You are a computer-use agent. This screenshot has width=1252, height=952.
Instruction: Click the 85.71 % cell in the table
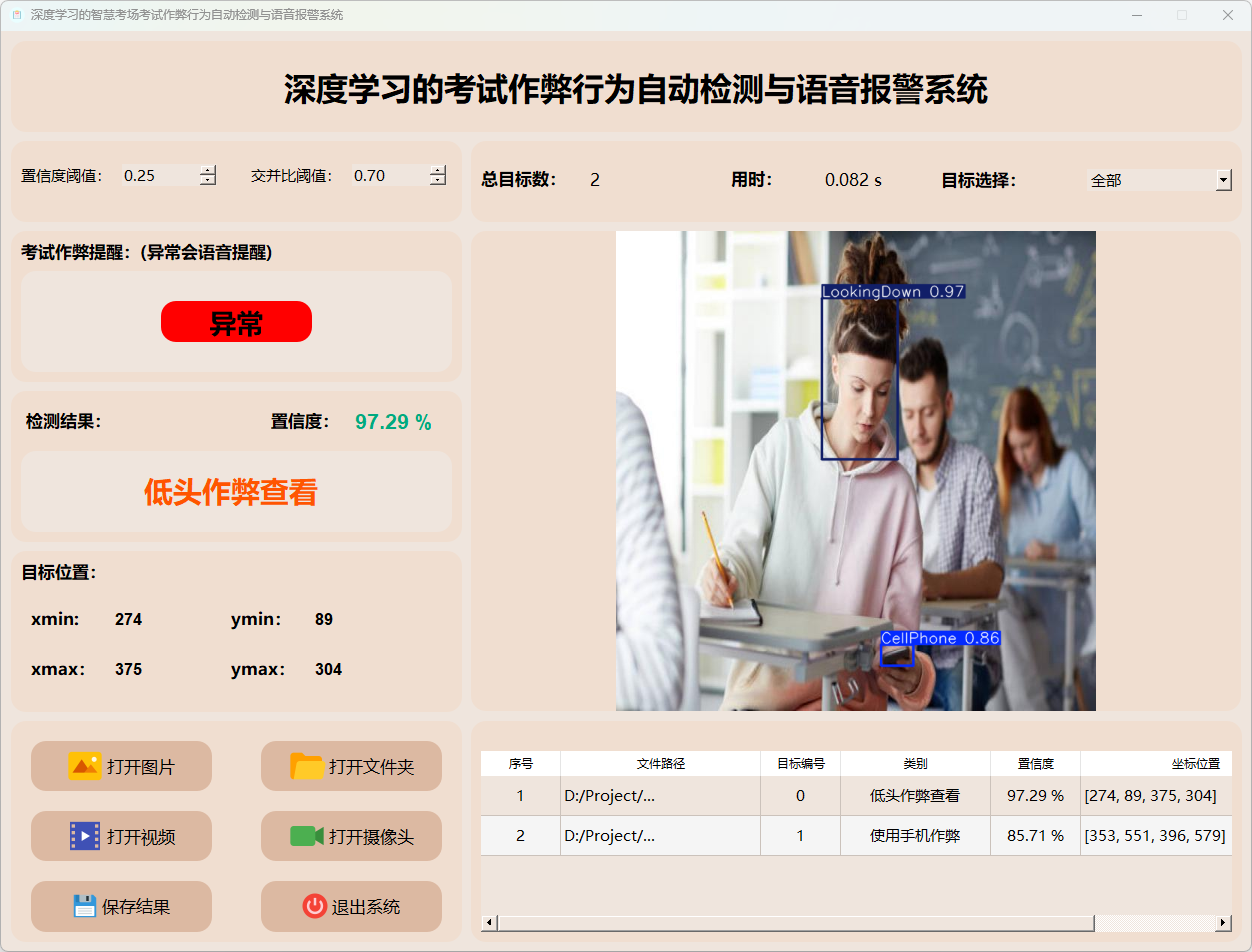click(1036, 836)
